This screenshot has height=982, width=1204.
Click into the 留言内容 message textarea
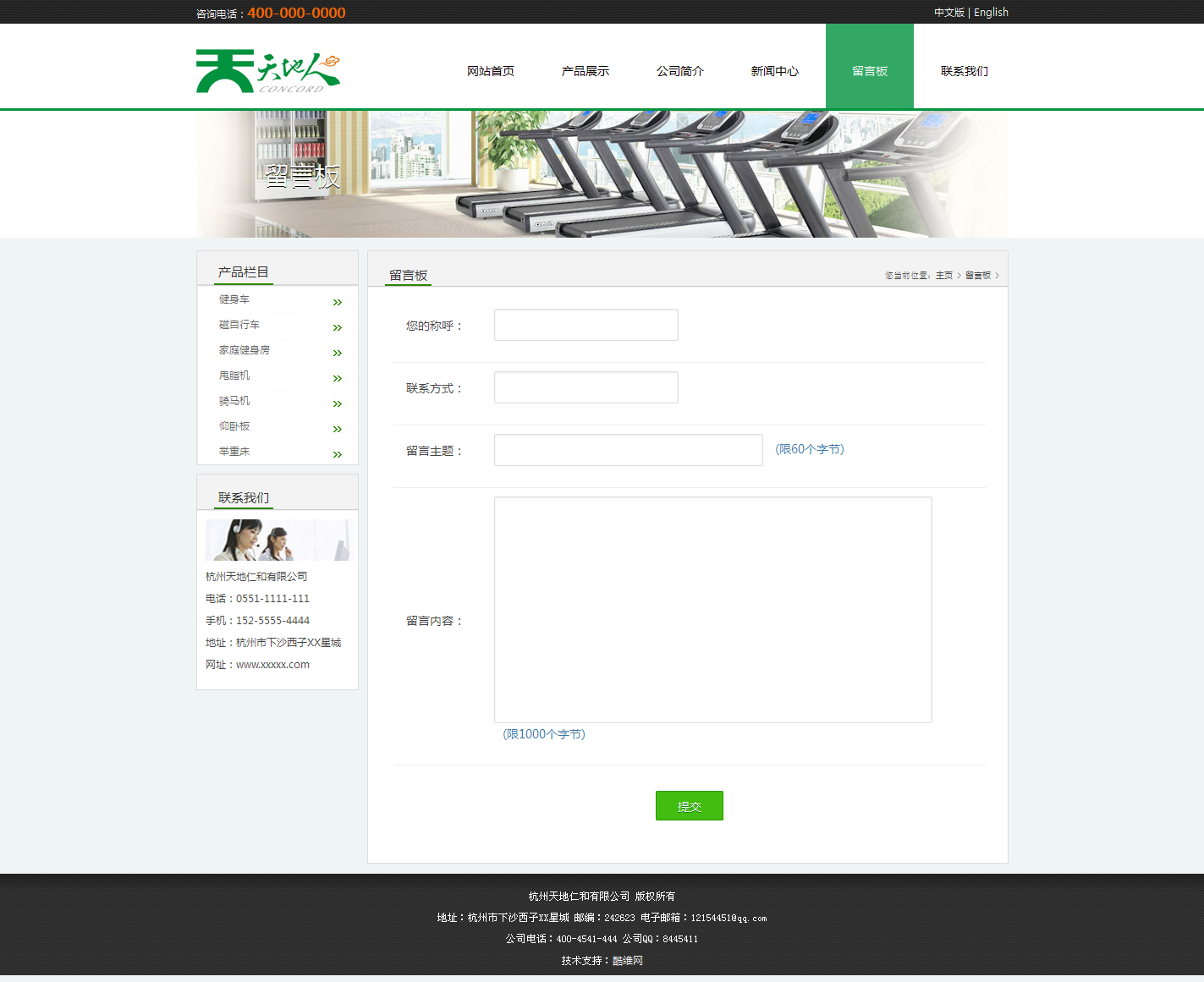pyautogui.click(x=713, y=610)
